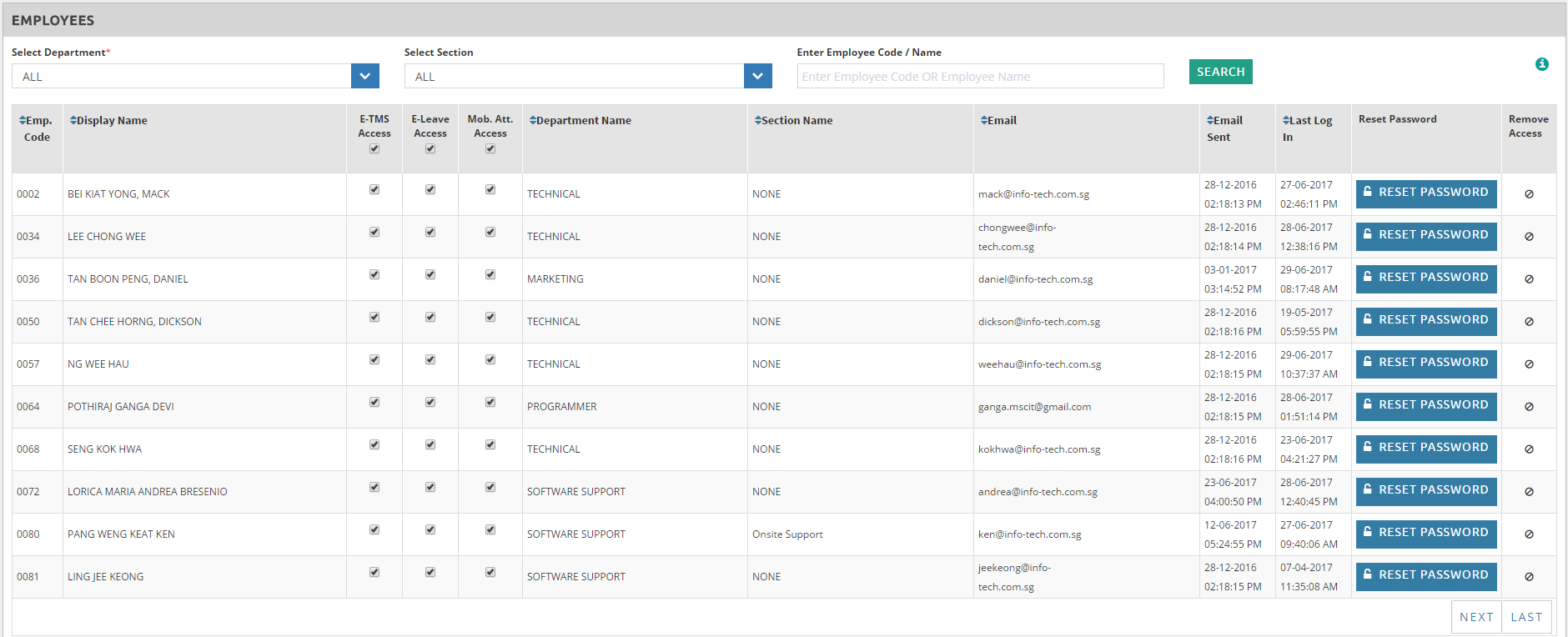This screenshot has height=637, width=1568.
Task: Remove access for TAN BOON PENG, DANIEL
Action: [x=1529, y=279]
